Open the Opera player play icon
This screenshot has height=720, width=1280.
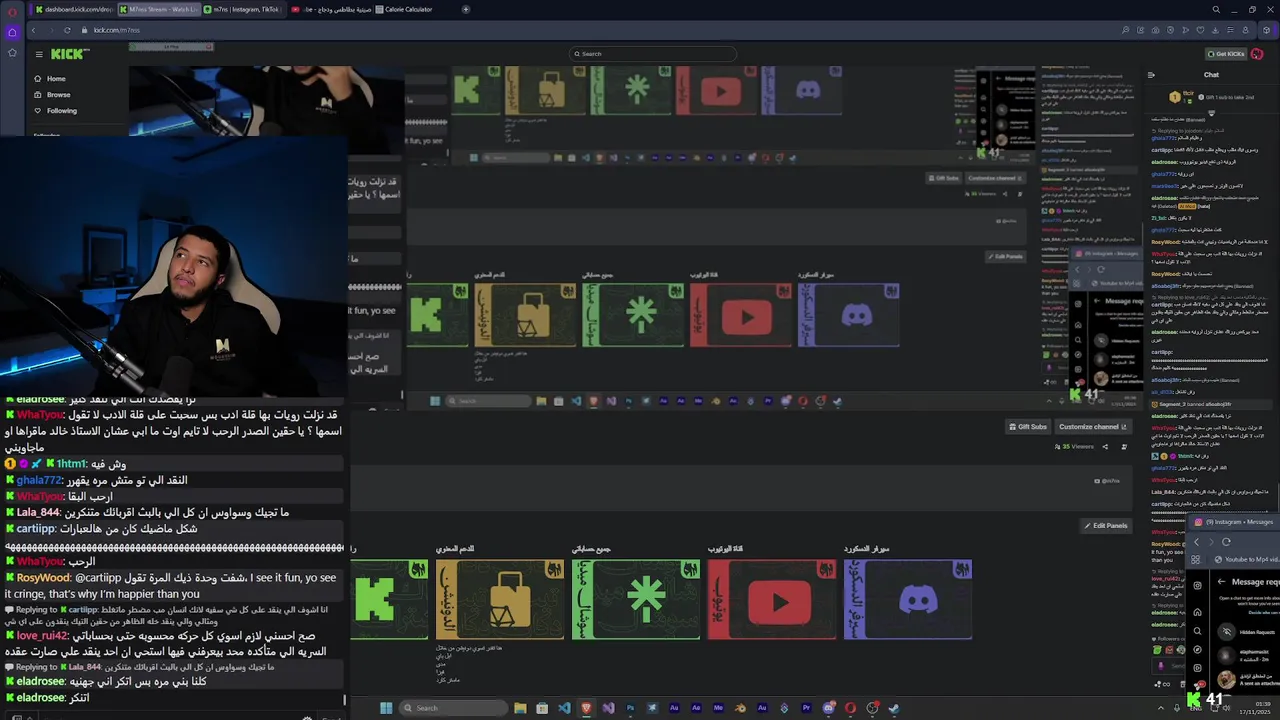pos(1186,30)
